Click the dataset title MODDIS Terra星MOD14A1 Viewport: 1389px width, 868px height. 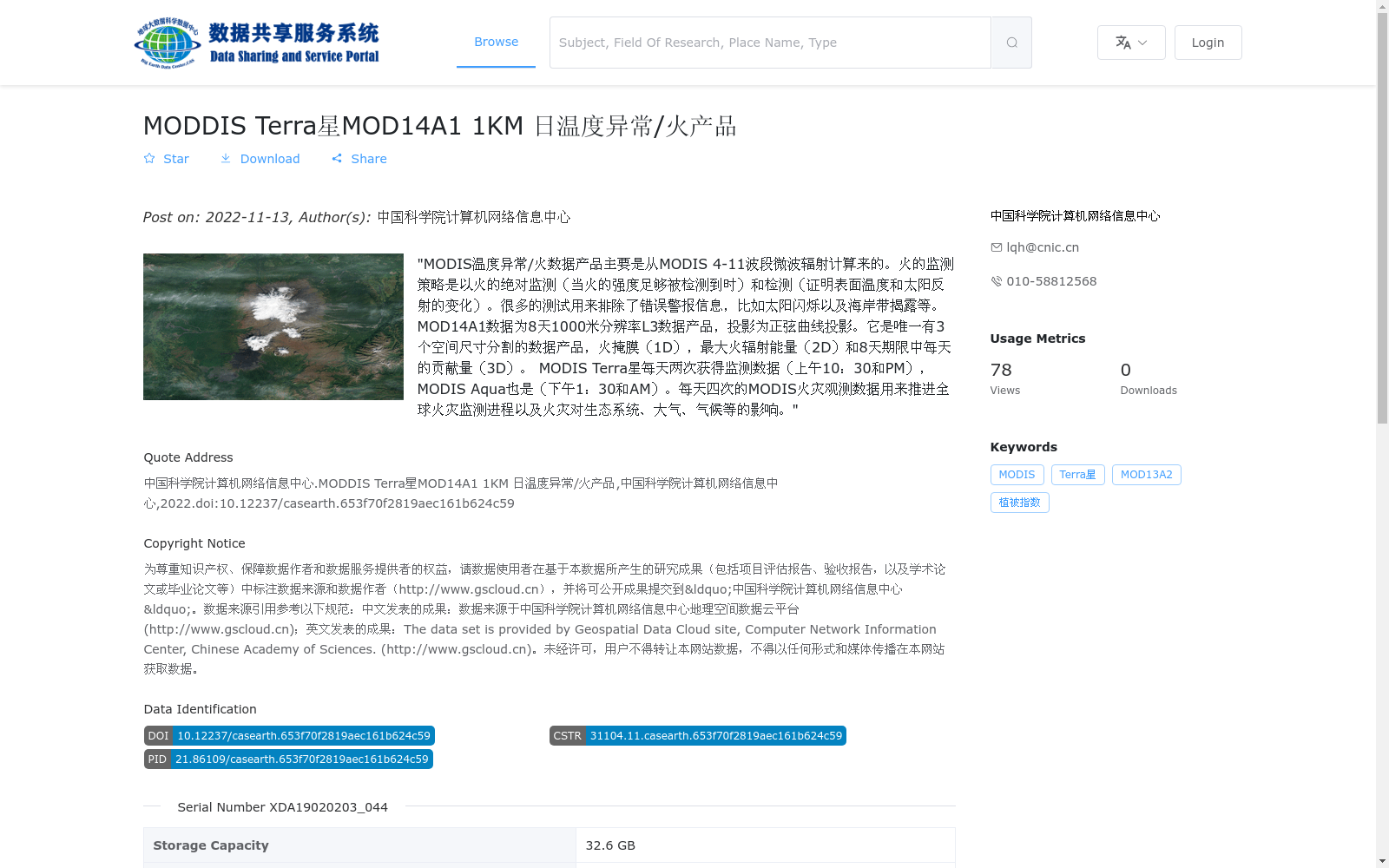(x=439, y=126)
